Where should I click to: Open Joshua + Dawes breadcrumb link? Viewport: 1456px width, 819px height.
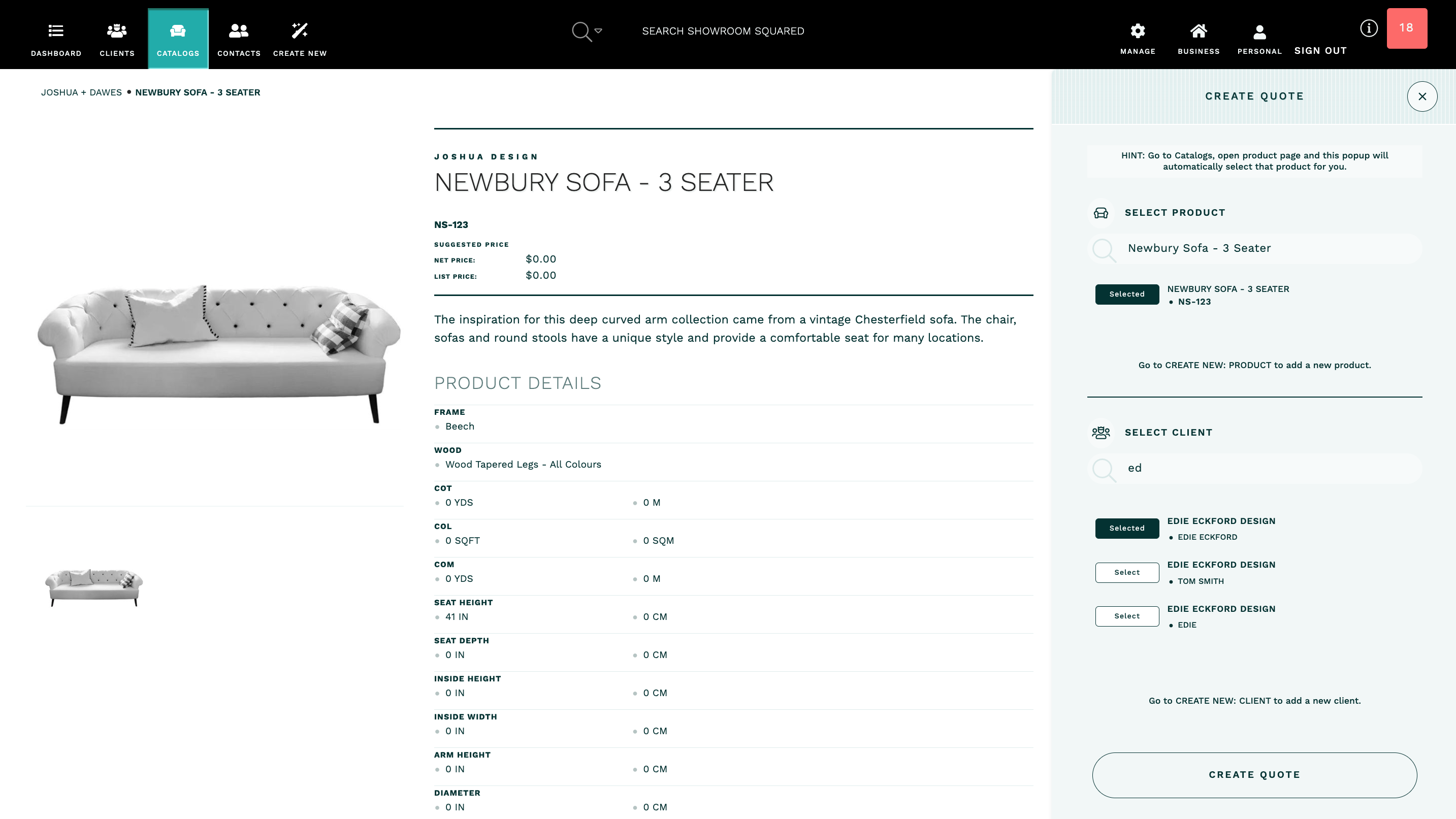tap(81, 92)
